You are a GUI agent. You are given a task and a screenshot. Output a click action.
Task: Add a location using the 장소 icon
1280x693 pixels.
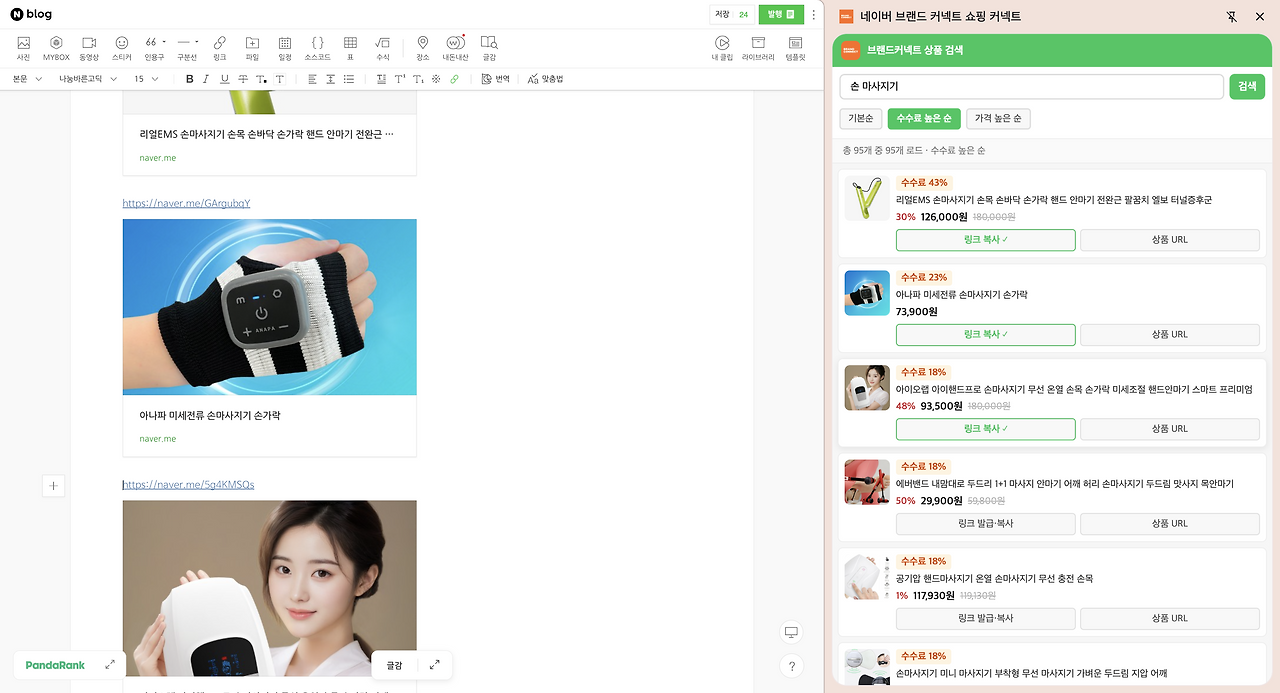(x=421, y=46)
